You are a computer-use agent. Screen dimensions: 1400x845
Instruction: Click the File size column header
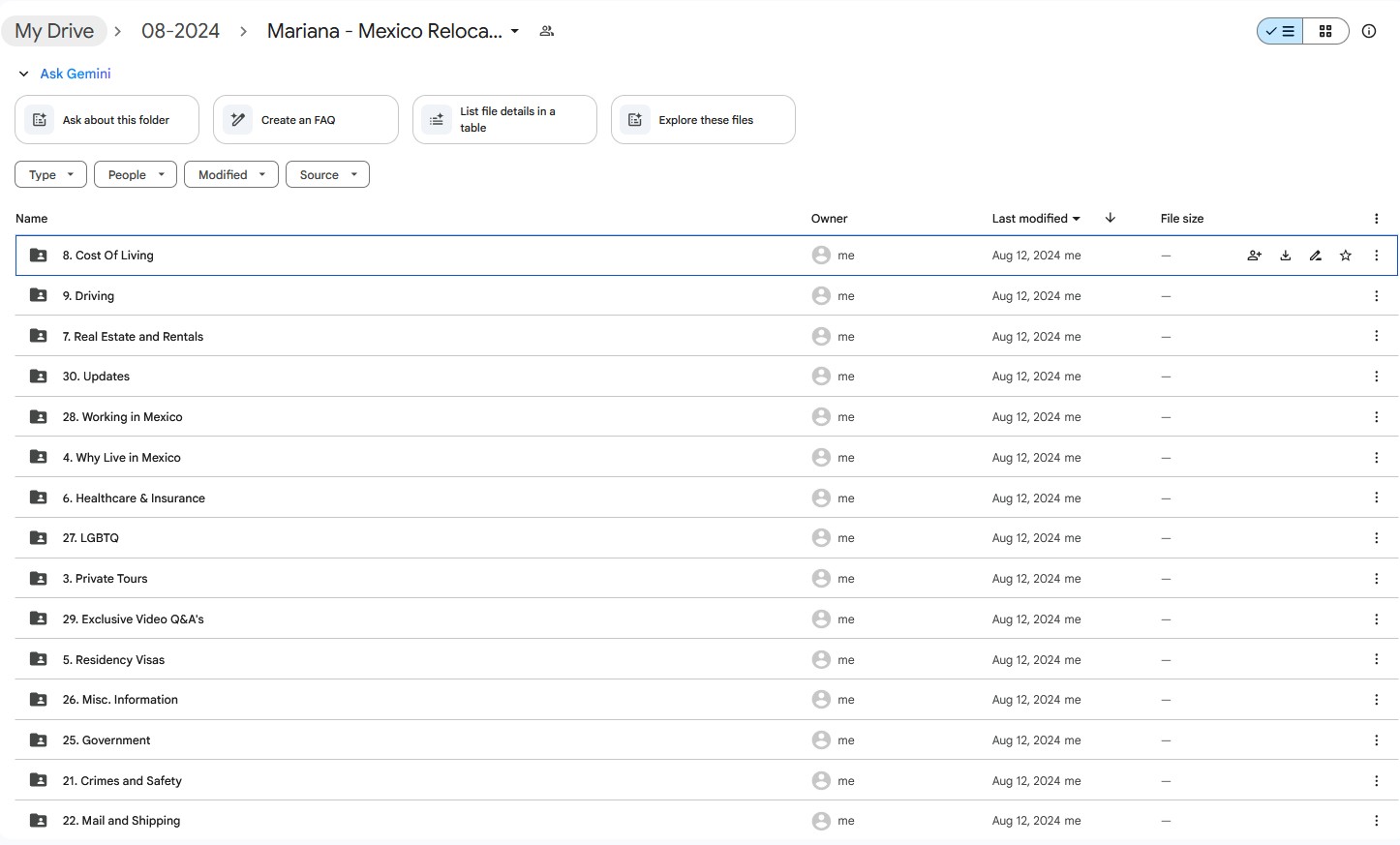[x=1182, y=219]
